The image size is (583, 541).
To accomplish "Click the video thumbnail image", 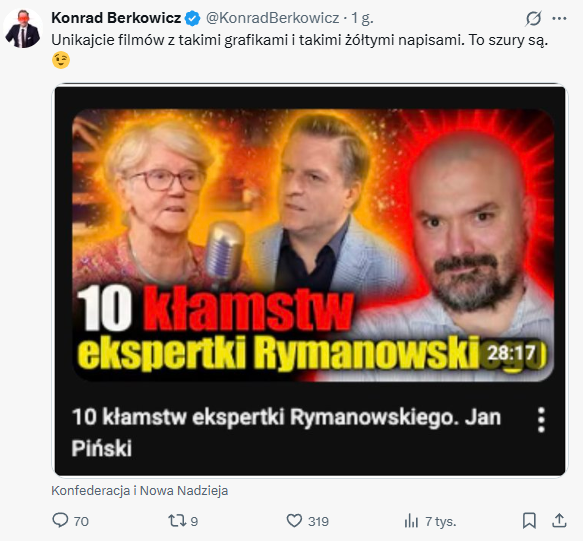I will coord(312,245).
